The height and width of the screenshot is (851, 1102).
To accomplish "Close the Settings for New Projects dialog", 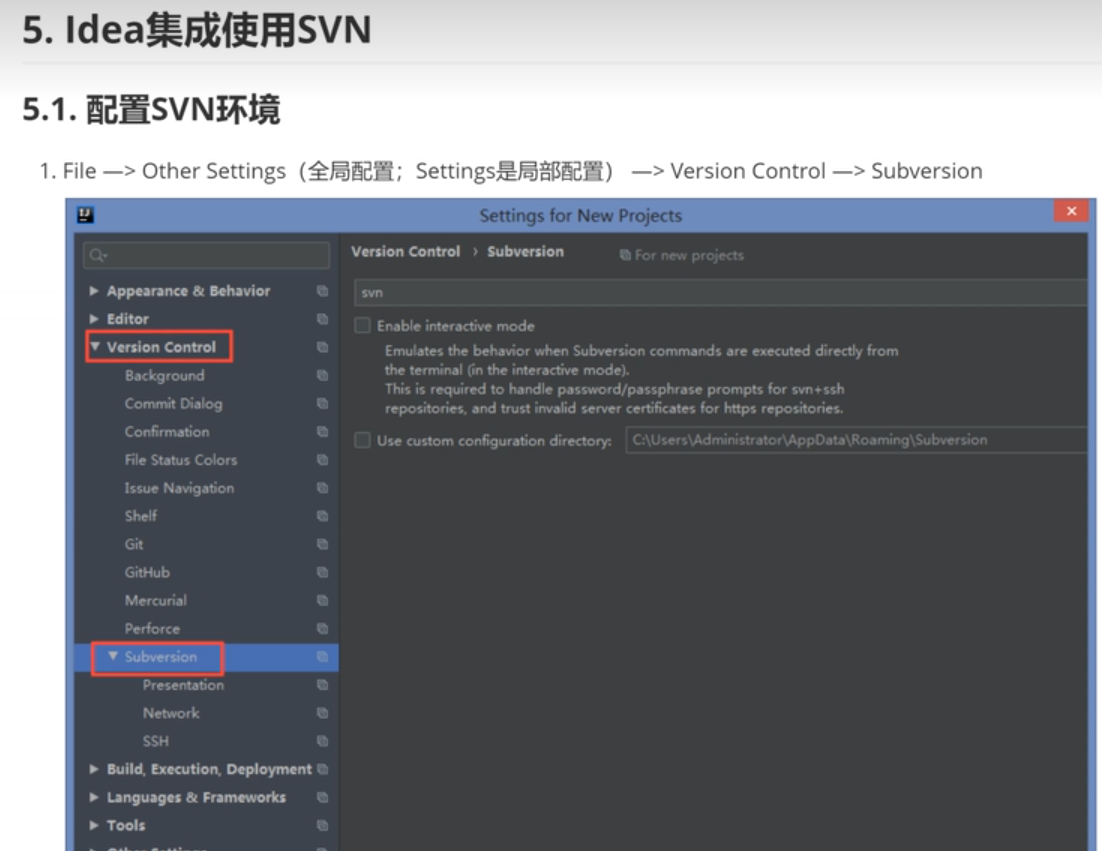I will 1071,211.
